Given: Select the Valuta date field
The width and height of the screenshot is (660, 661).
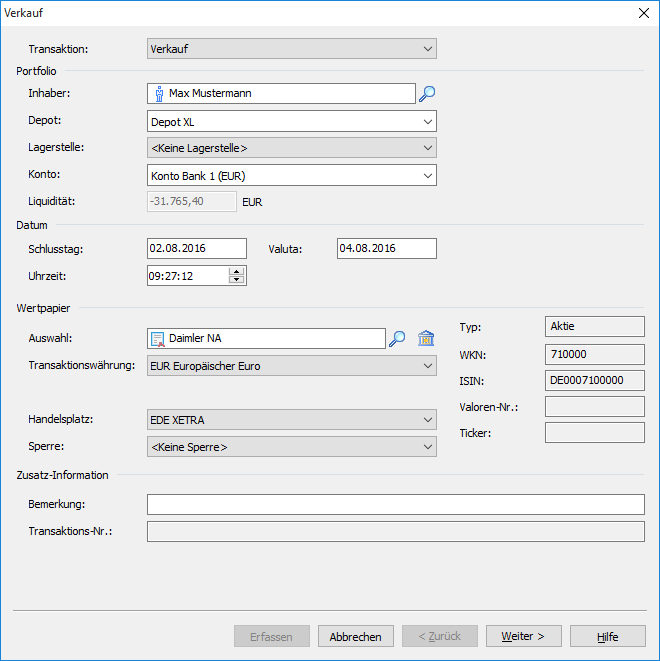Looking at the screenshot, I should pos(386,248).
